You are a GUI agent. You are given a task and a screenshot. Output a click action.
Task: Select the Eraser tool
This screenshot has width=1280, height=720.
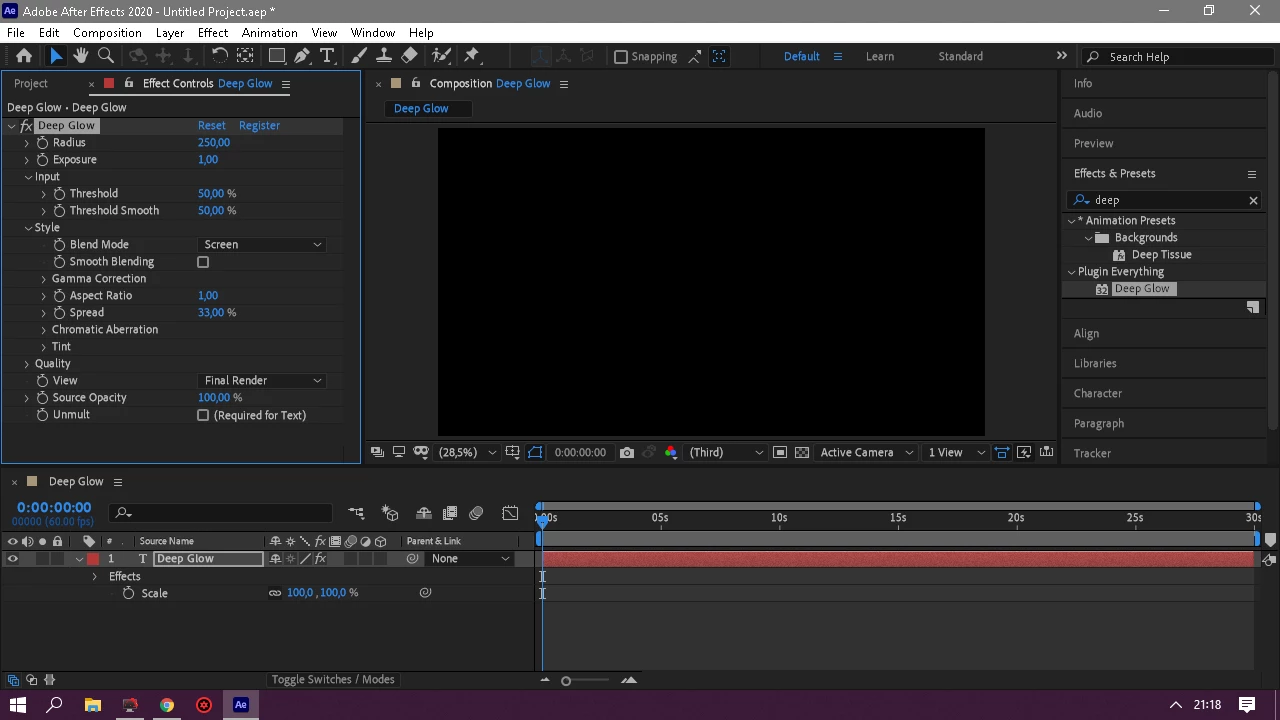coord(409,56)
